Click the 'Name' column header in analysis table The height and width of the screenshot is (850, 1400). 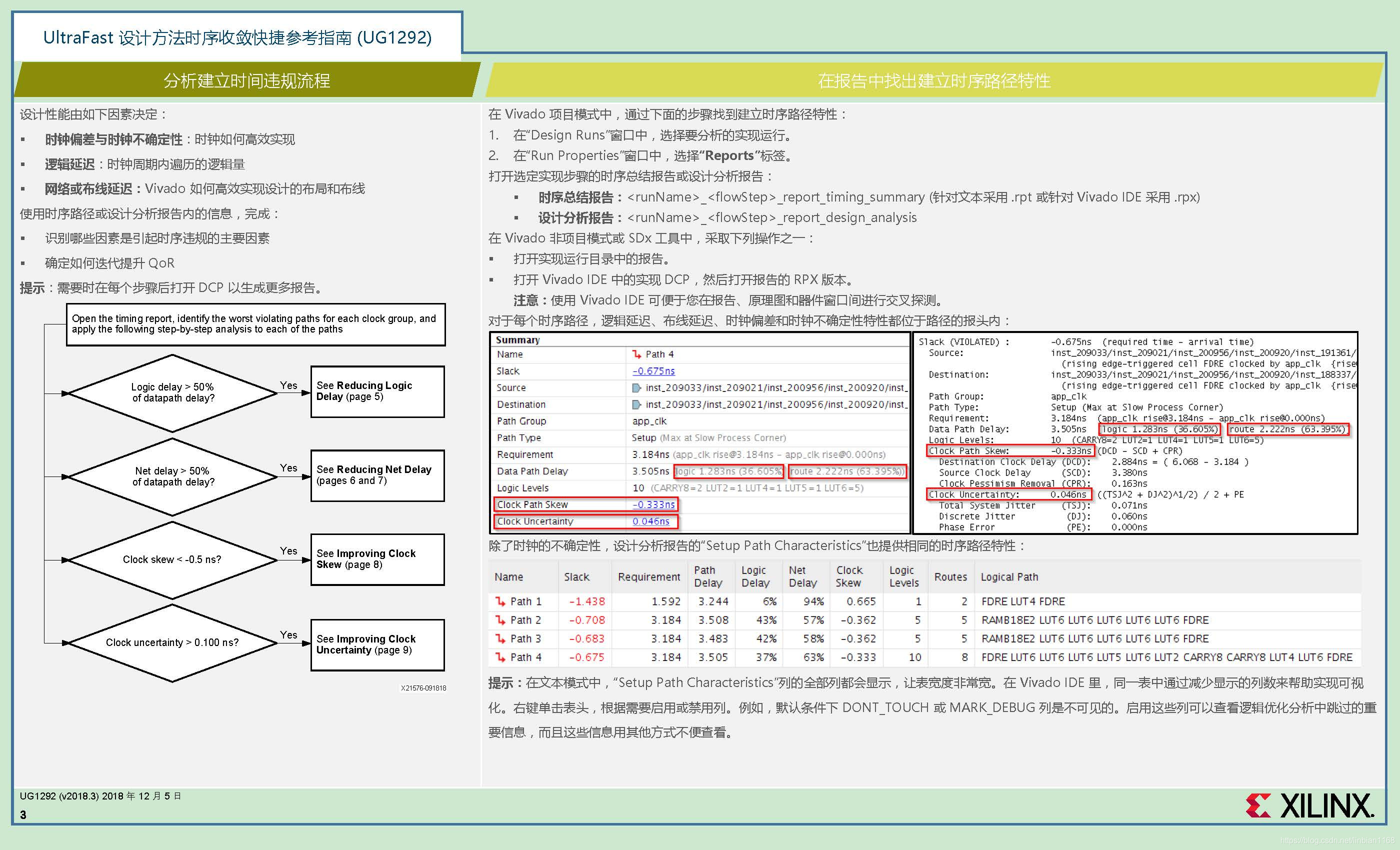pos(508,576)
